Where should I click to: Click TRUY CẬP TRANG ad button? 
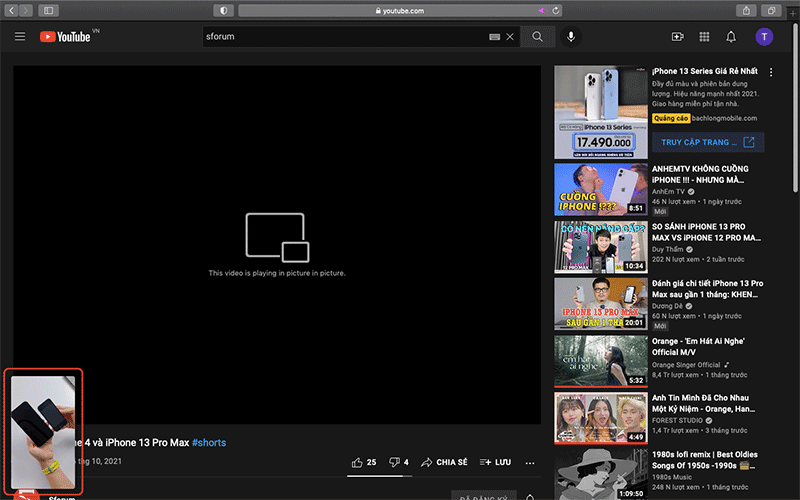pos(708,142)
